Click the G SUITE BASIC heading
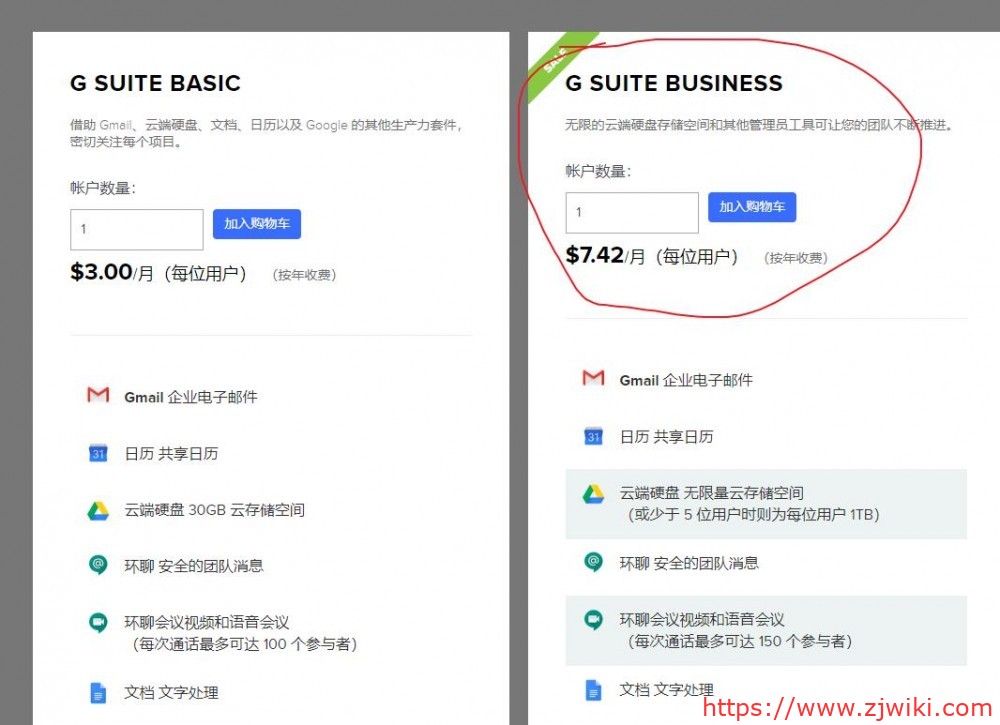Viewport: 1000px width, 725px height. (x=155, y=83)
